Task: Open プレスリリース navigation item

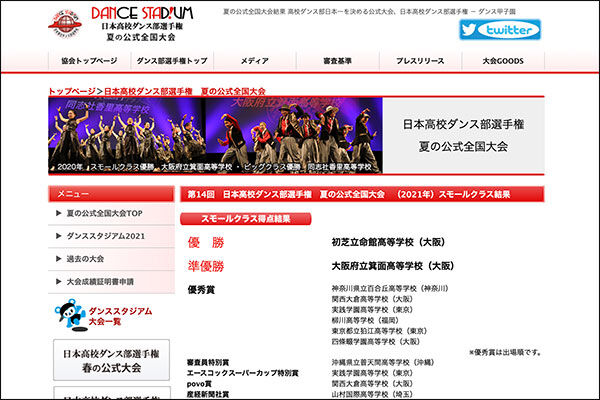Action: 420,61
